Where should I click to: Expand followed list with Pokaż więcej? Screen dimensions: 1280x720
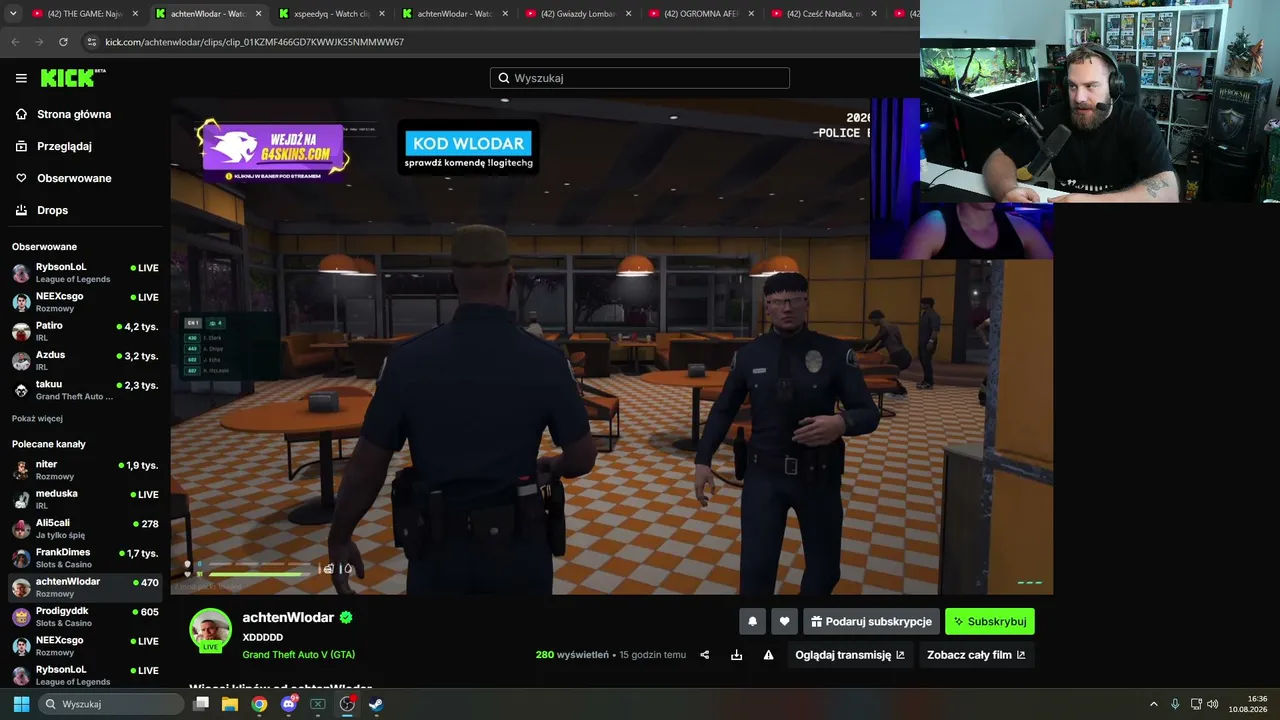[37, 418]
